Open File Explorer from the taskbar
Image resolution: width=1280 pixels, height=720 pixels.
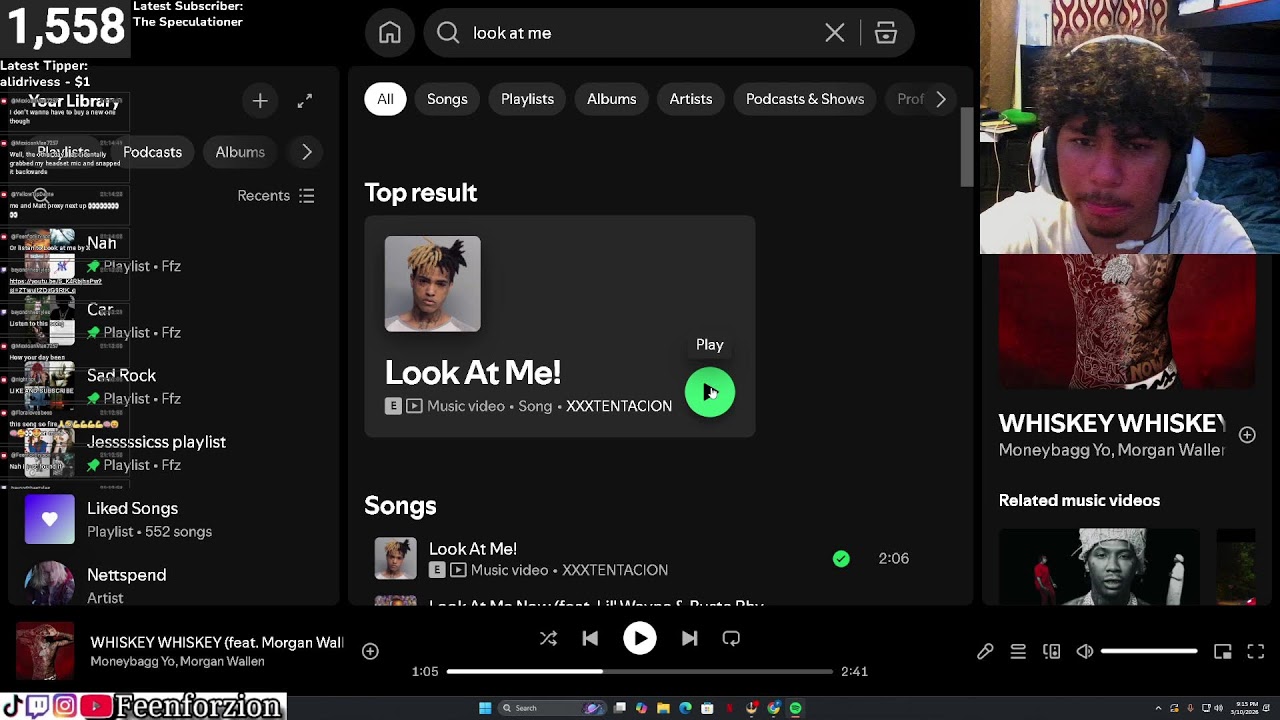[x=663, y=708]
